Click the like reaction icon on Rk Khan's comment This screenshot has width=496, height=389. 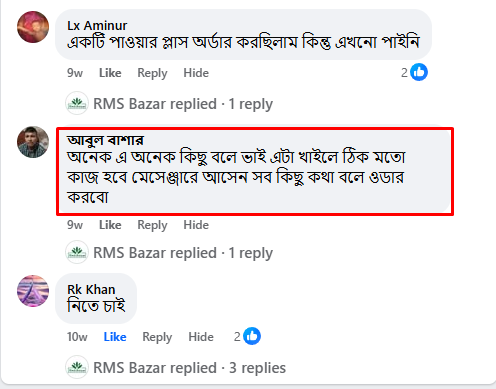tap(252, 336)
